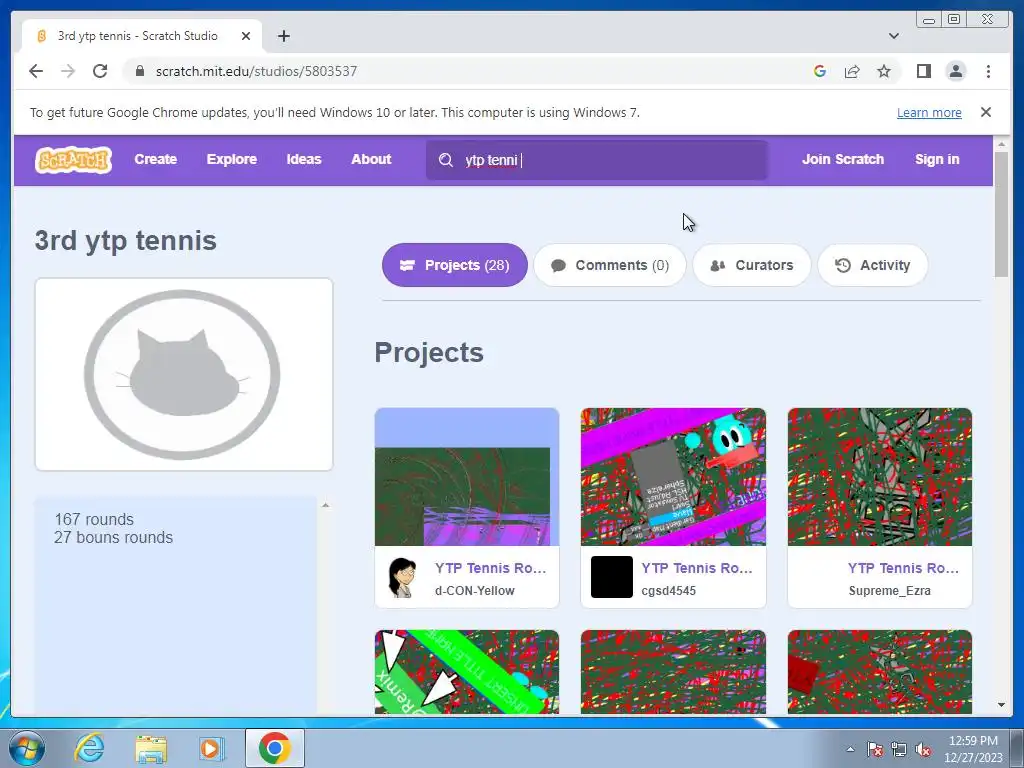Click the d-CON-Yellow user avatar
Screen dimensions: 1024x768
[x=403, y=577]
